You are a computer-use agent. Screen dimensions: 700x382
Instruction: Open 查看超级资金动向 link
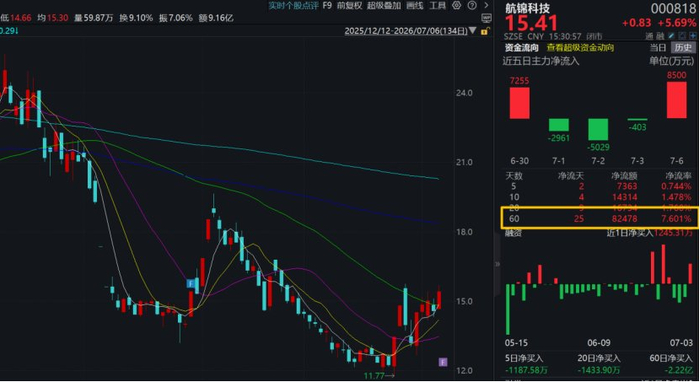(x=580, y=48)
